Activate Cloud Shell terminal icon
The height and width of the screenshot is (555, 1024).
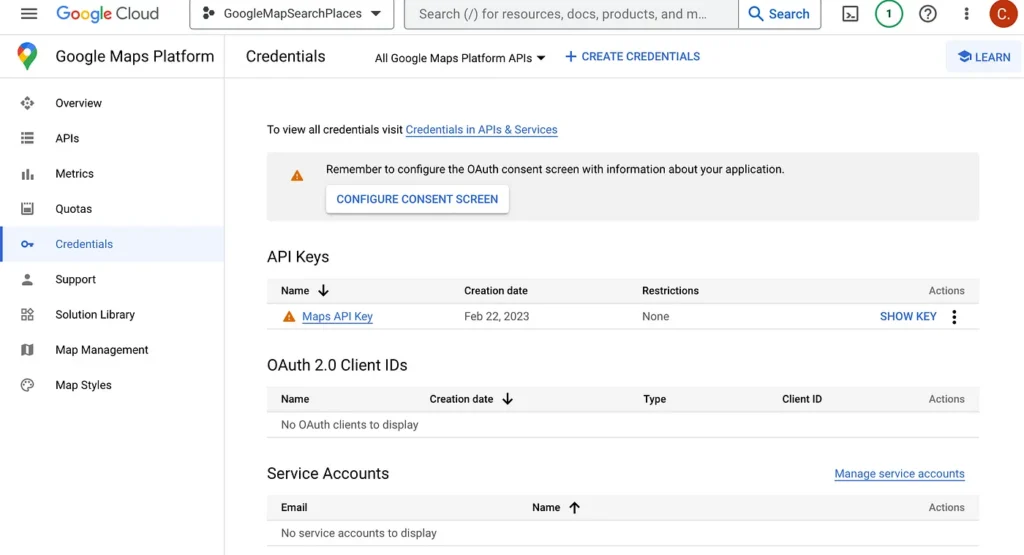(850, 14)
